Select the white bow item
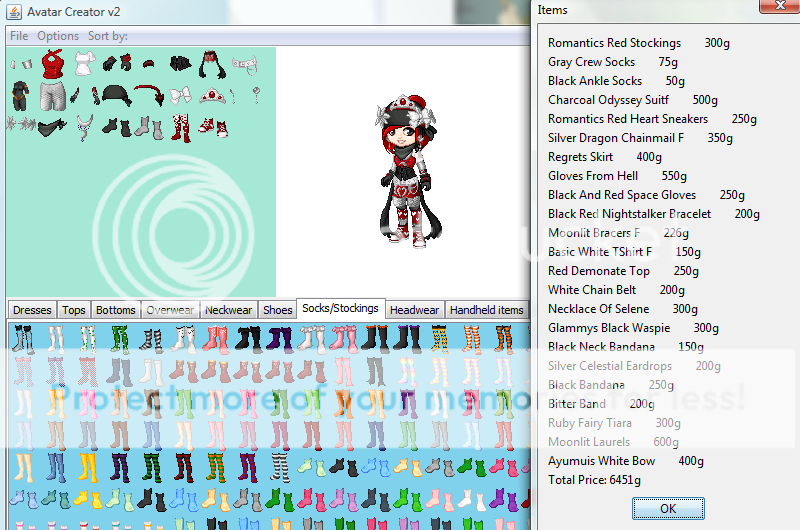The width and height of the screenshot is (800, 530). tap(181, 96)
